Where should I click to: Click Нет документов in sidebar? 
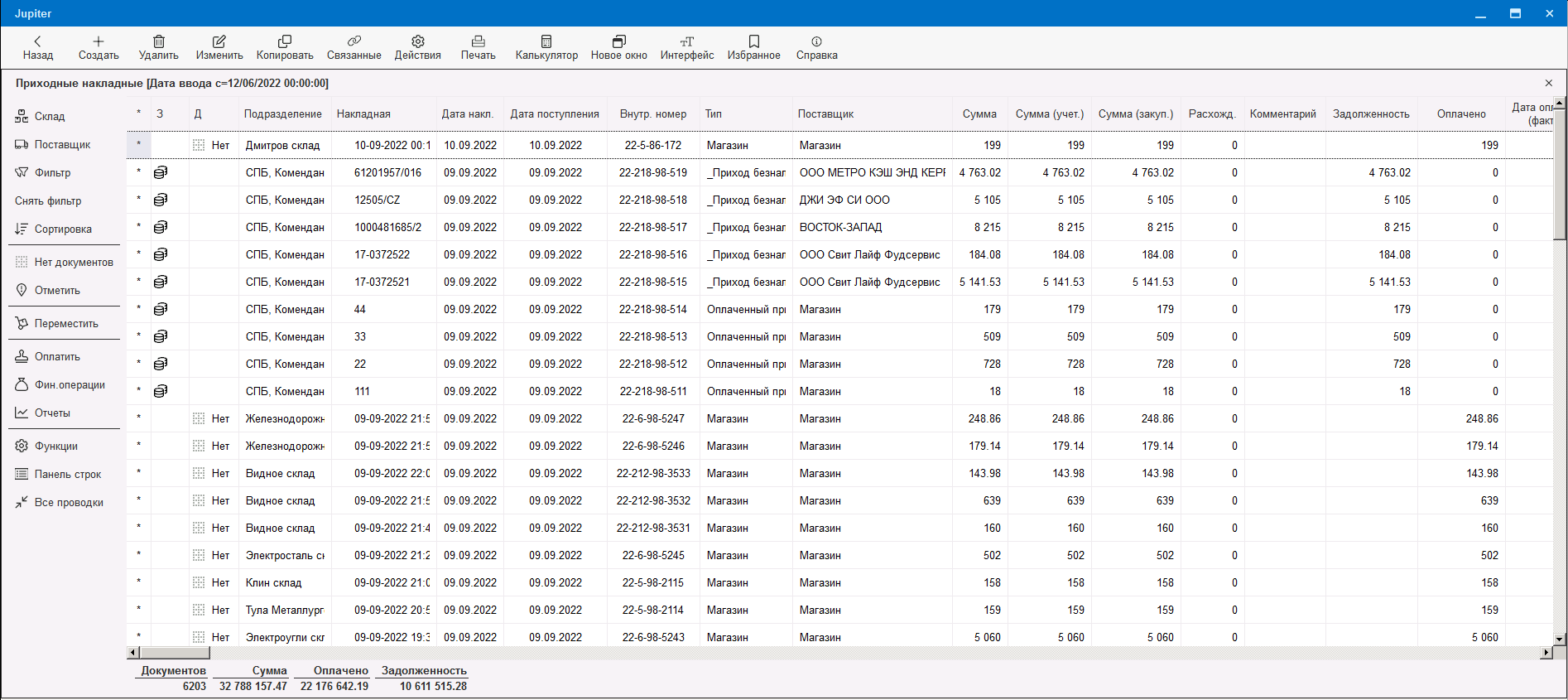[x=65, y=263]
